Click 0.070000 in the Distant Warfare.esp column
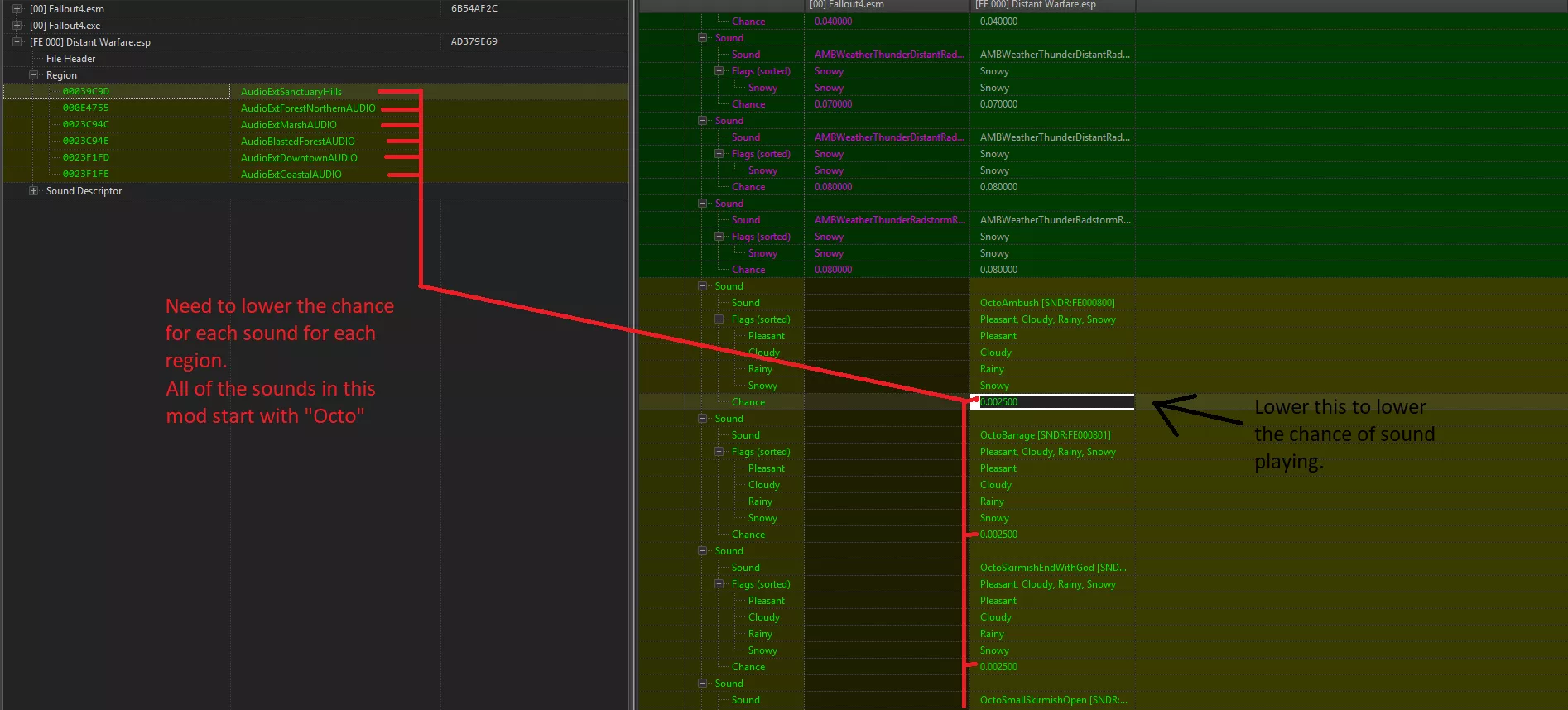Screen dimensions: 1568x710 [x=998, y=104]
